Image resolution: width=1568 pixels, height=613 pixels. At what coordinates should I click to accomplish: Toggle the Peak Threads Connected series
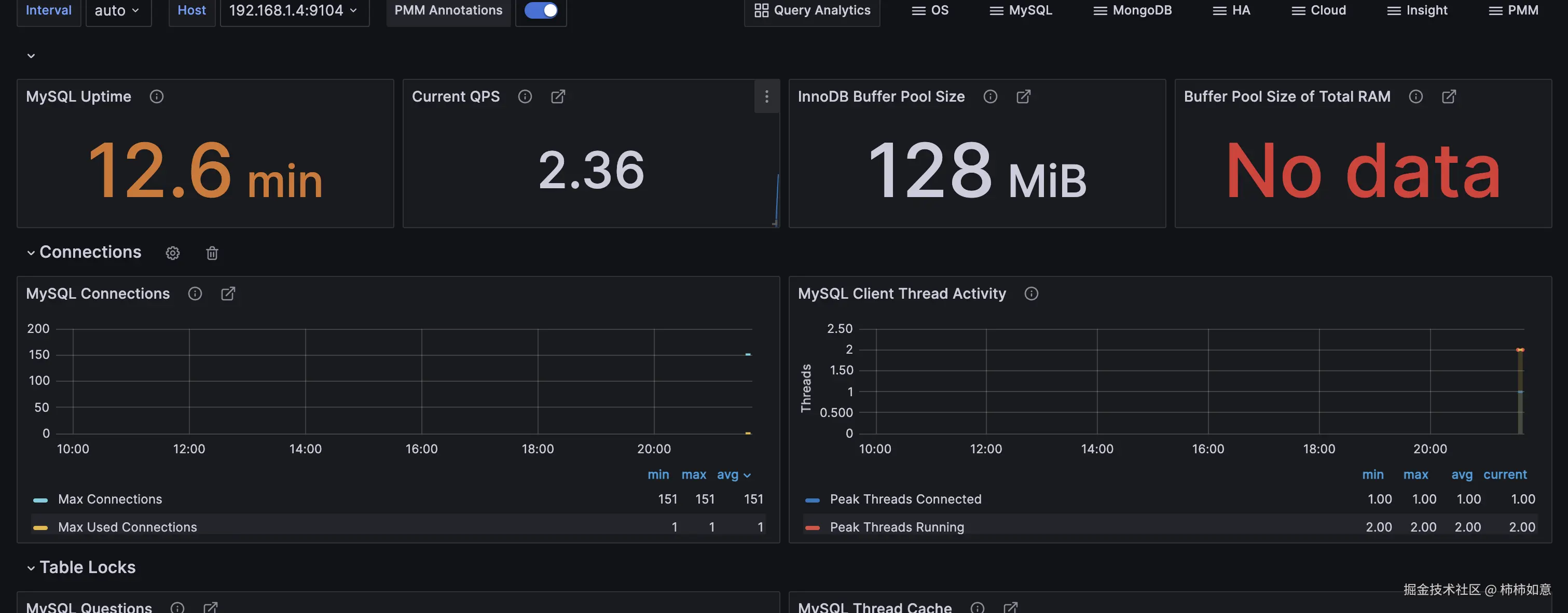click(x=905, y=499)
